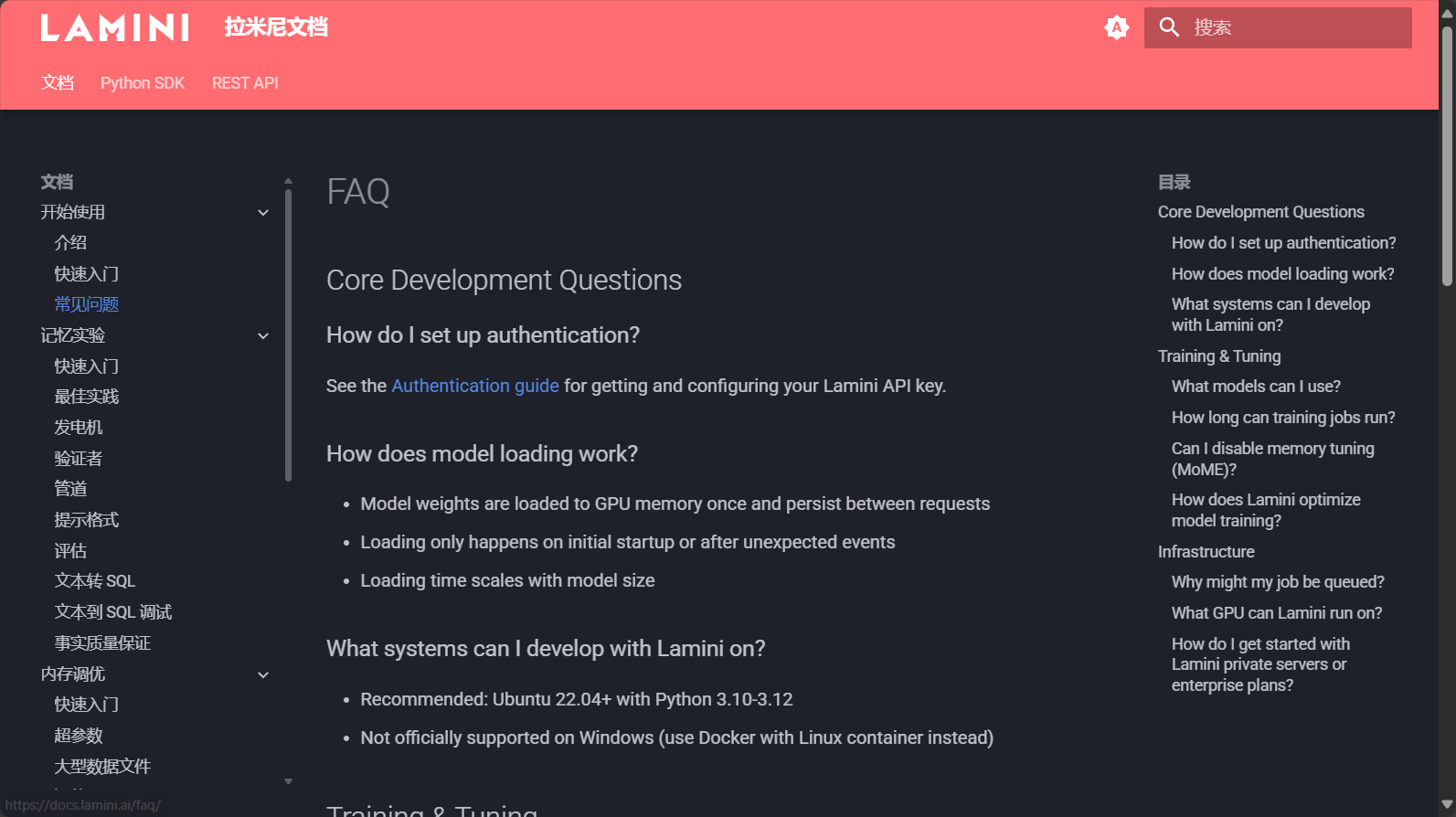Open 超参数 in the sidebar
Viewport: 1456px width, 817px height.
pos(79,736)
